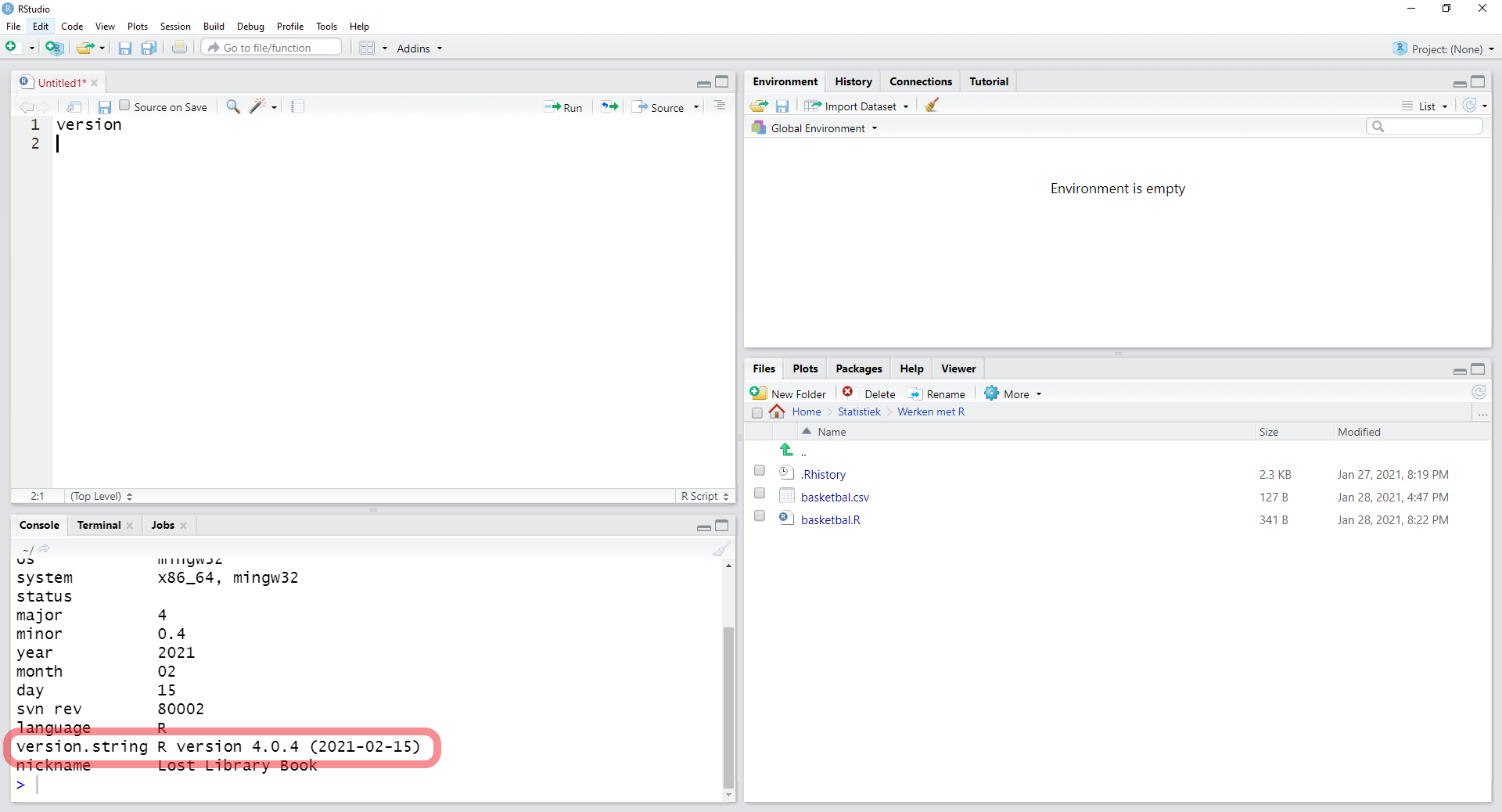The image size is (1502, 812).
Task: Click the New Folder button
Action: (788, 393)
